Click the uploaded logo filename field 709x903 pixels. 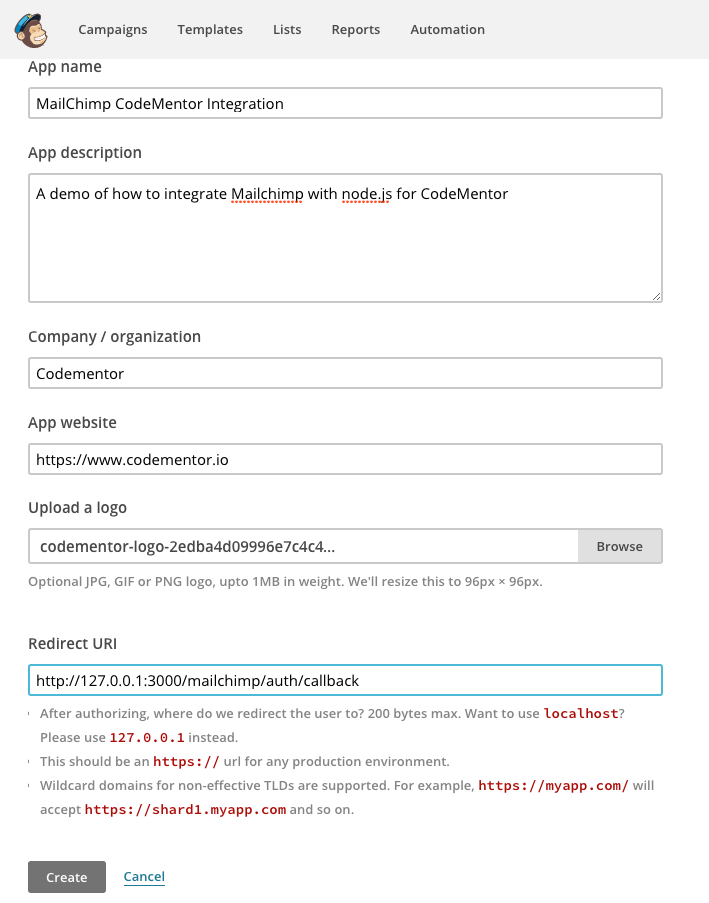click(x=303, y=547)
